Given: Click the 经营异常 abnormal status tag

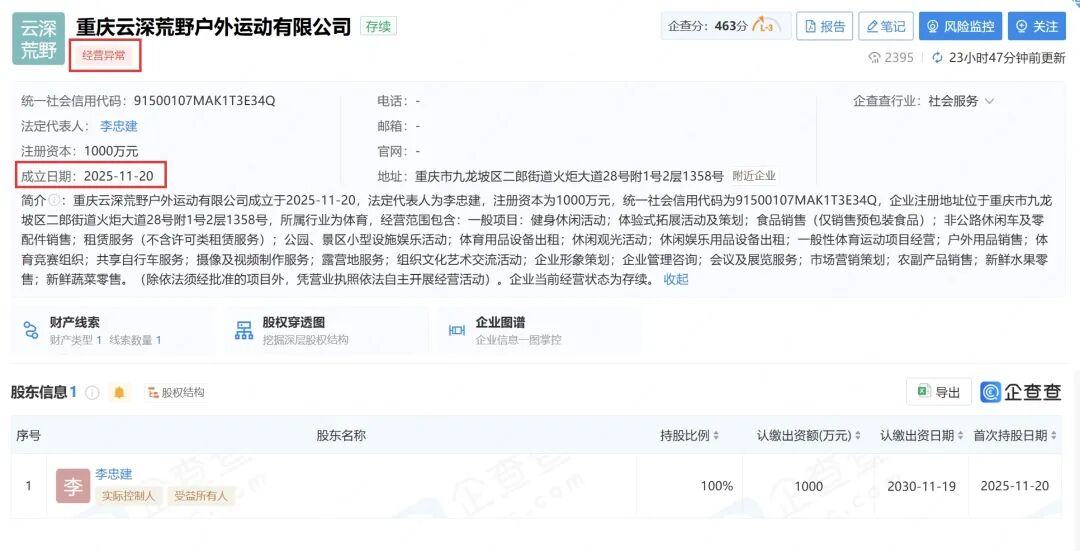Looking at the screenshot, I should (104, 56).
